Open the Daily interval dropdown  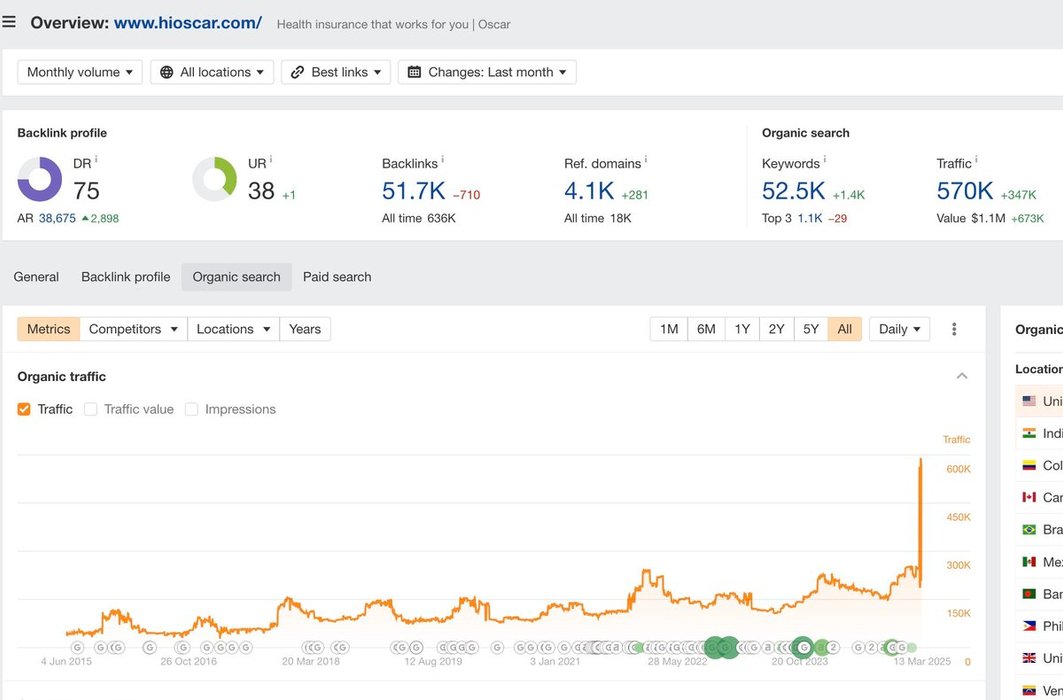[900, 329]
